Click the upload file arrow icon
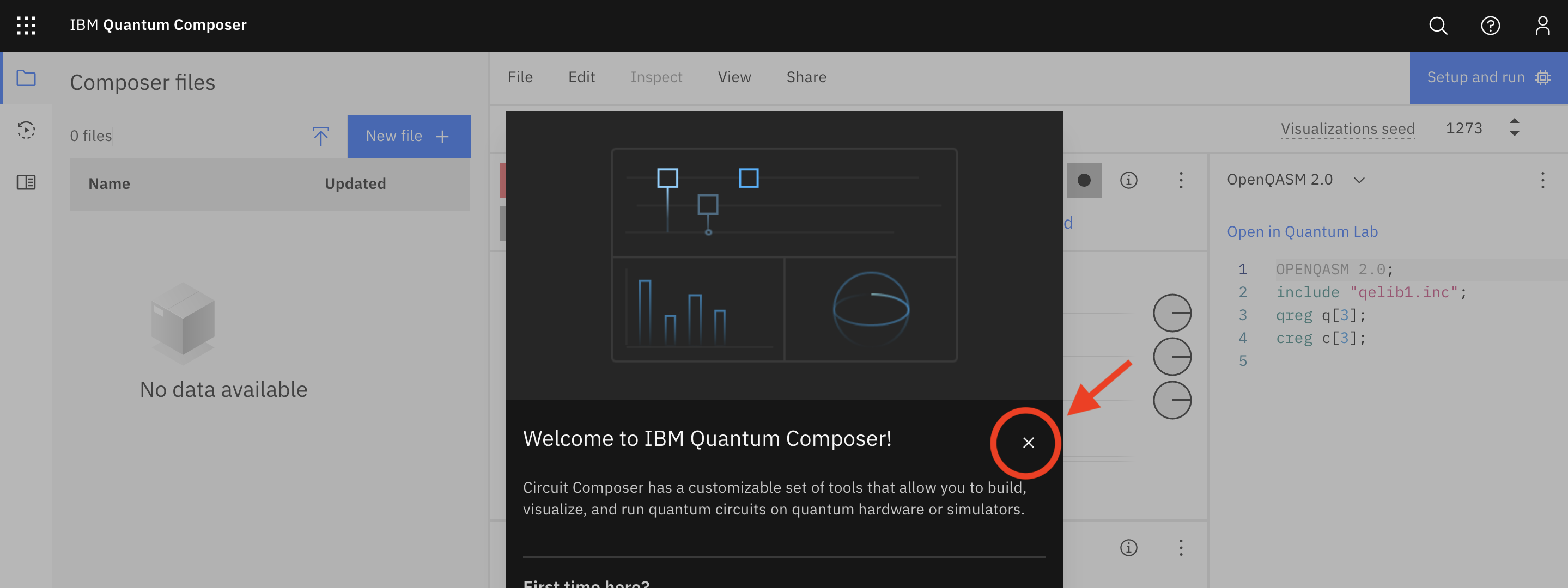This screenshot has width=1568, height=588. click(x=321, y=136)
